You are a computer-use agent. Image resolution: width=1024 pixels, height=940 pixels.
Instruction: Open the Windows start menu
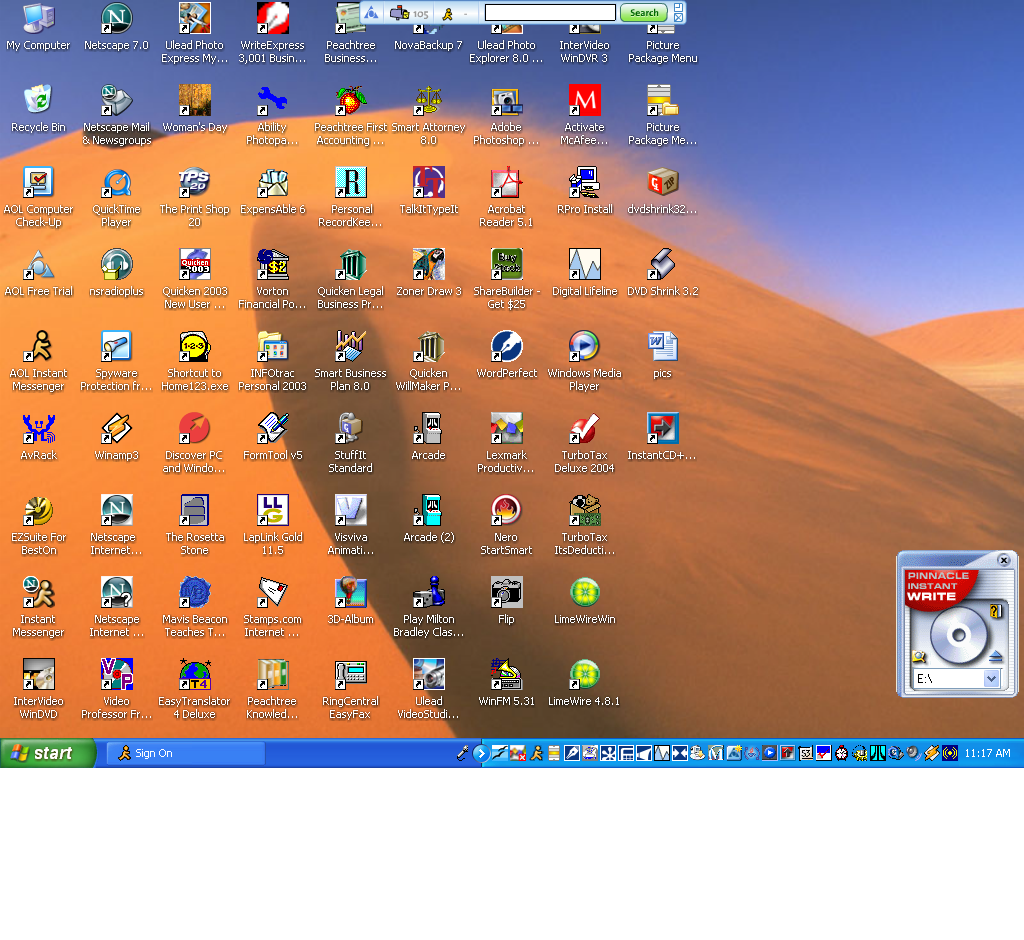coord(48,753)
